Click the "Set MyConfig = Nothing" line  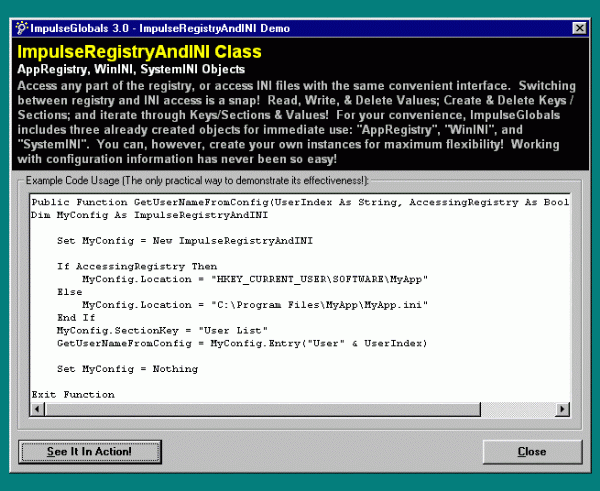pyautogui.click(x=127, y=369)
